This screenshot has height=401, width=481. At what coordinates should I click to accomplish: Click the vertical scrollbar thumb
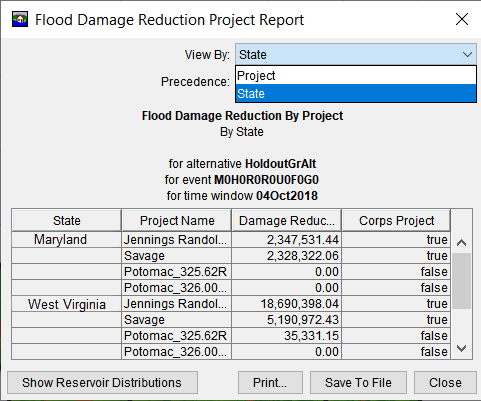coord(461,281)
